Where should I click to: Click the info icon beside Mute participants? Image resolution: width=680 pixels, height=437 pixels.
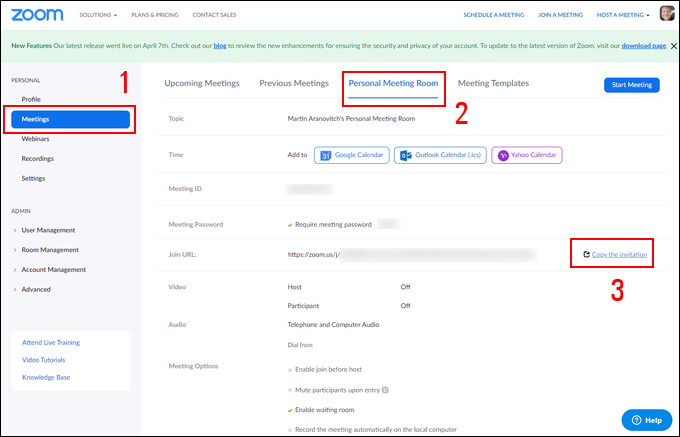[x=385, y=390]
